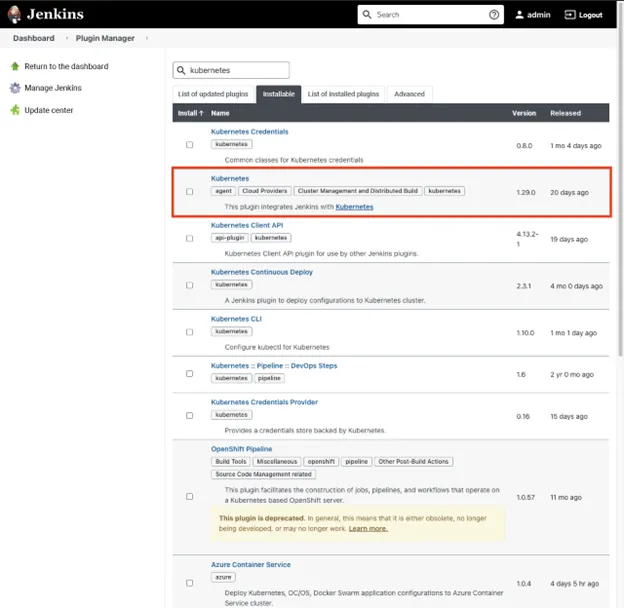The width and height of the screenshot is (624, 608).
Task: Click 'Cluster Management and Distributed Build' tag
Action: pyautogui.click(x=358, y=191)
